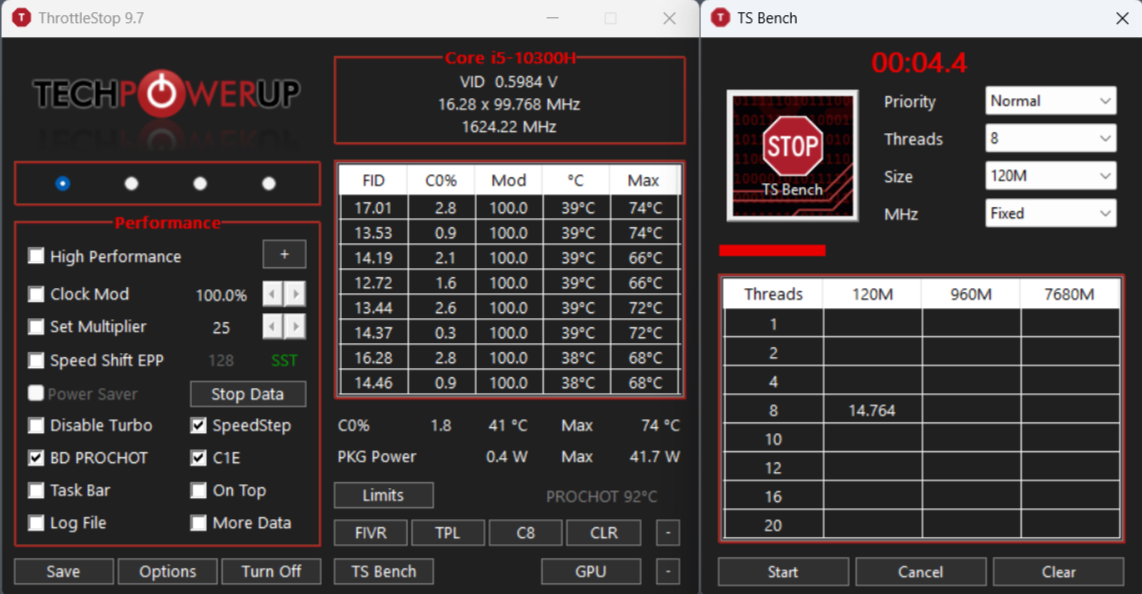Open the Options dialog
Screen dimensions: 1142x594
pos(168,571)
